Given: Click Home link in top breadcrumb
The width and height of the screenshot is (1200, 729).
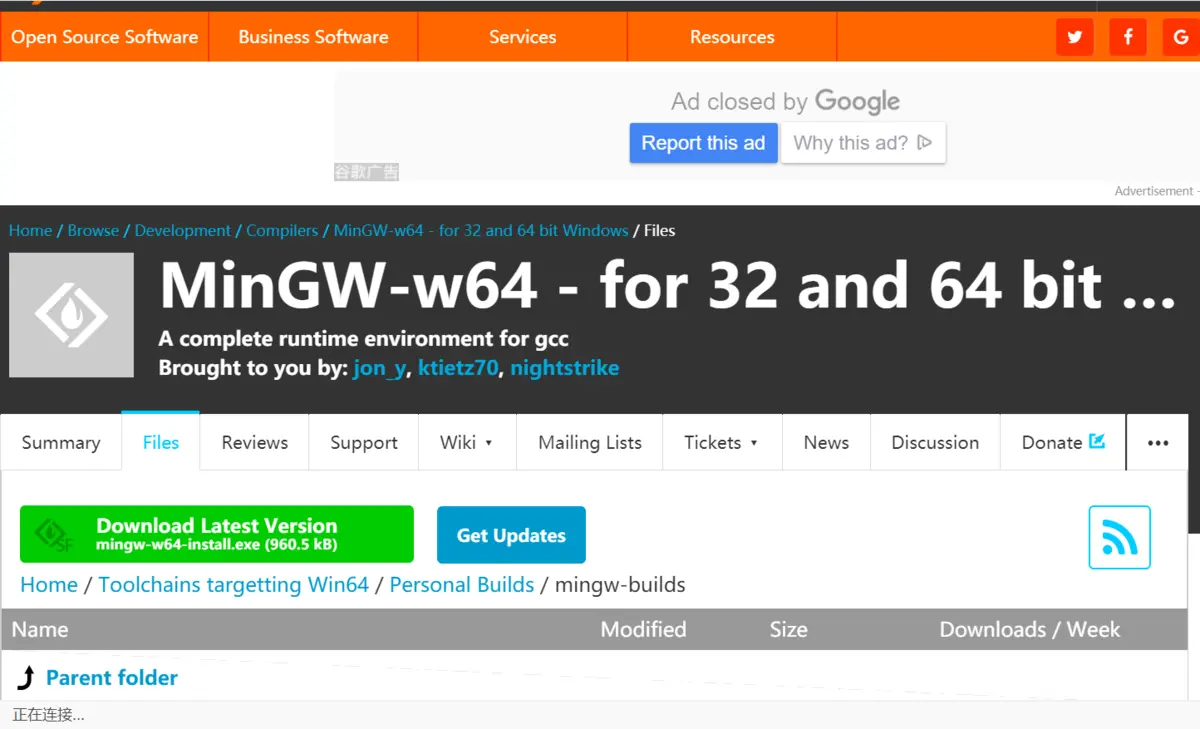Looking at the screenshot, I should coord(30,230).
